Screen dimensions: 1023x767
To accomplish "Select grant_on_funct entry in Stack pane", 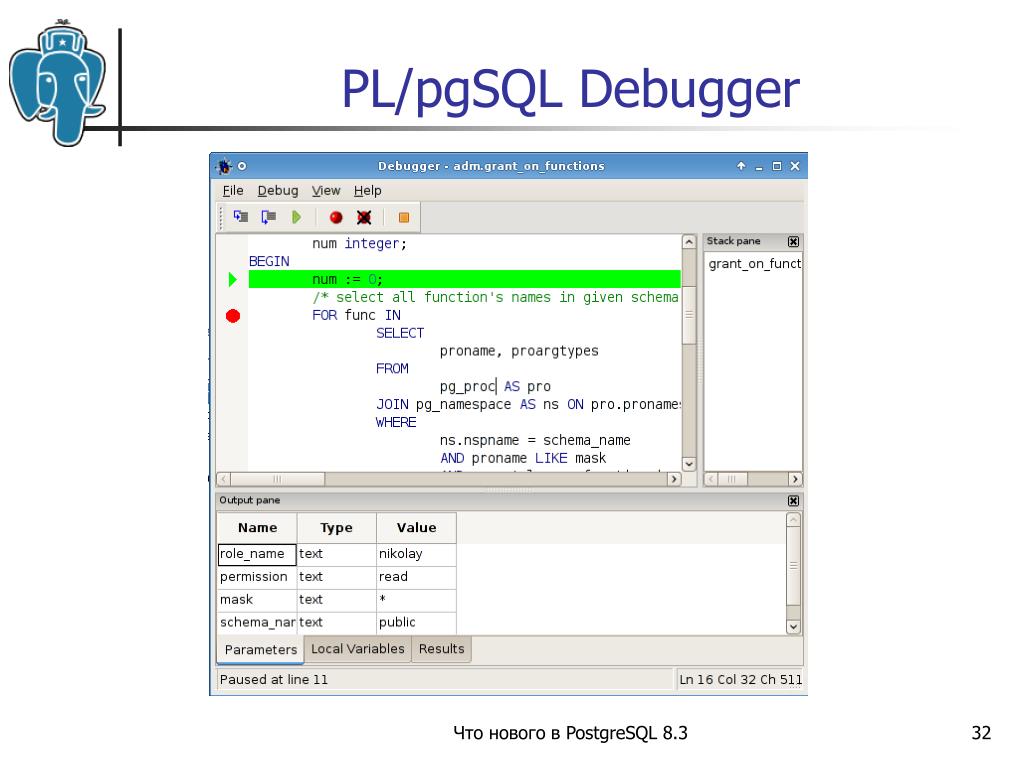I will point(754,263).
